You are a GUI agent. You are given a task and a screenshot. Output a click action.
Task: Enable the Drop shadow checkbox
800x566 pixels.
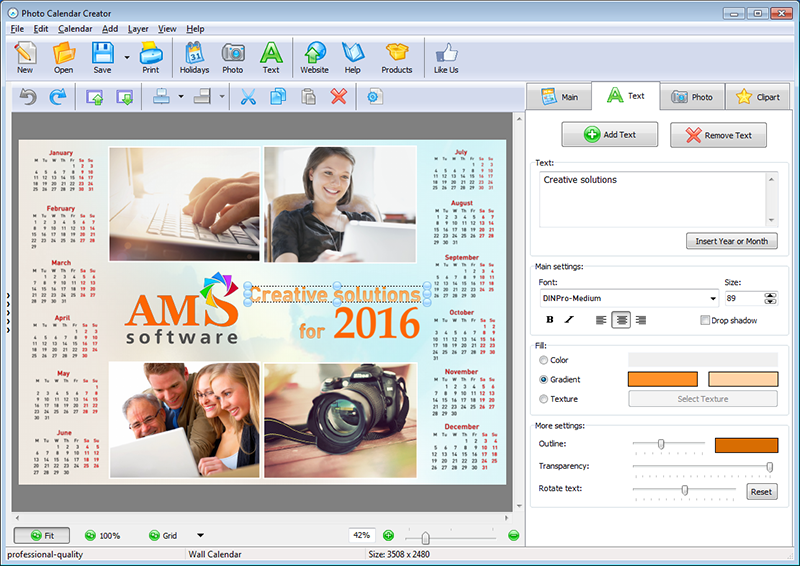tap(705, 320)
